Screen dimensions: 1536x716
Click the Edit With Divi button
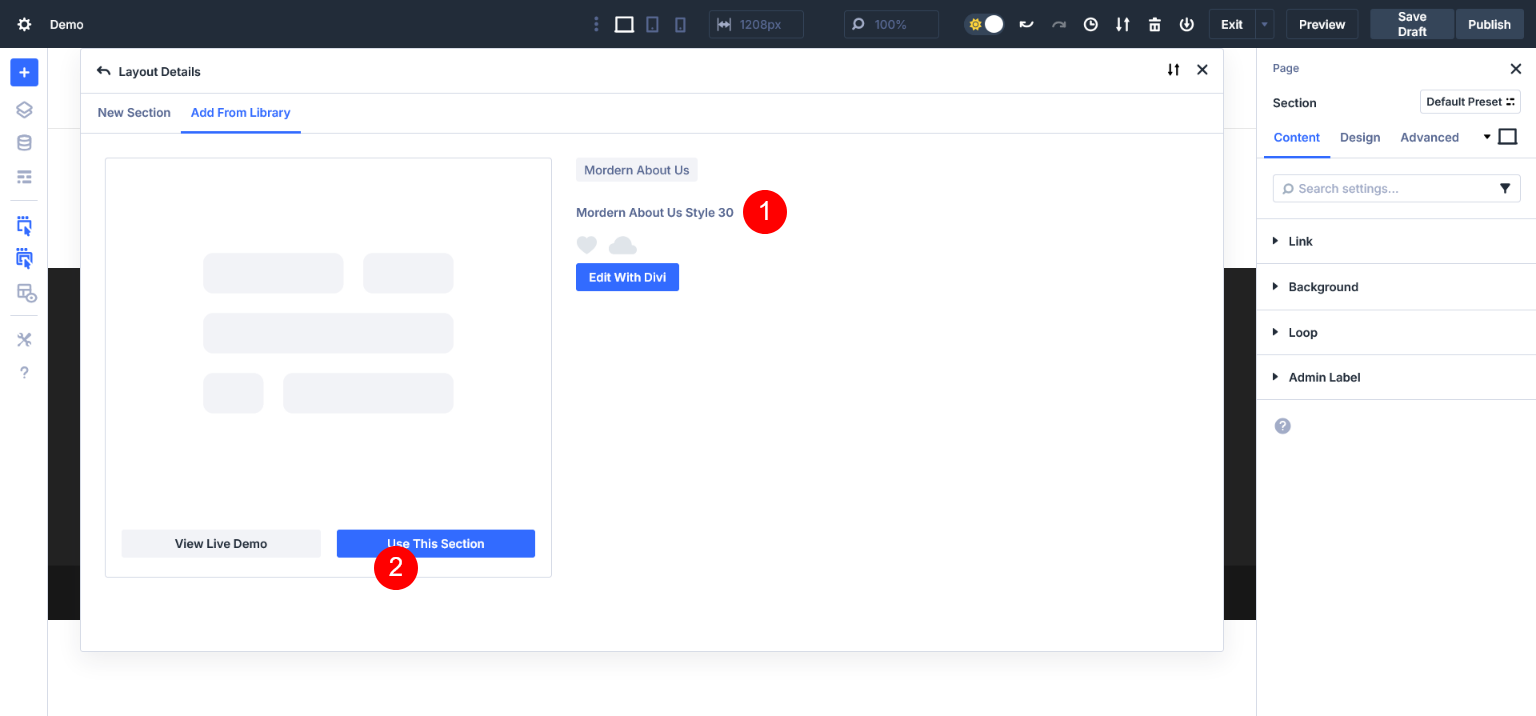(627, 277)
